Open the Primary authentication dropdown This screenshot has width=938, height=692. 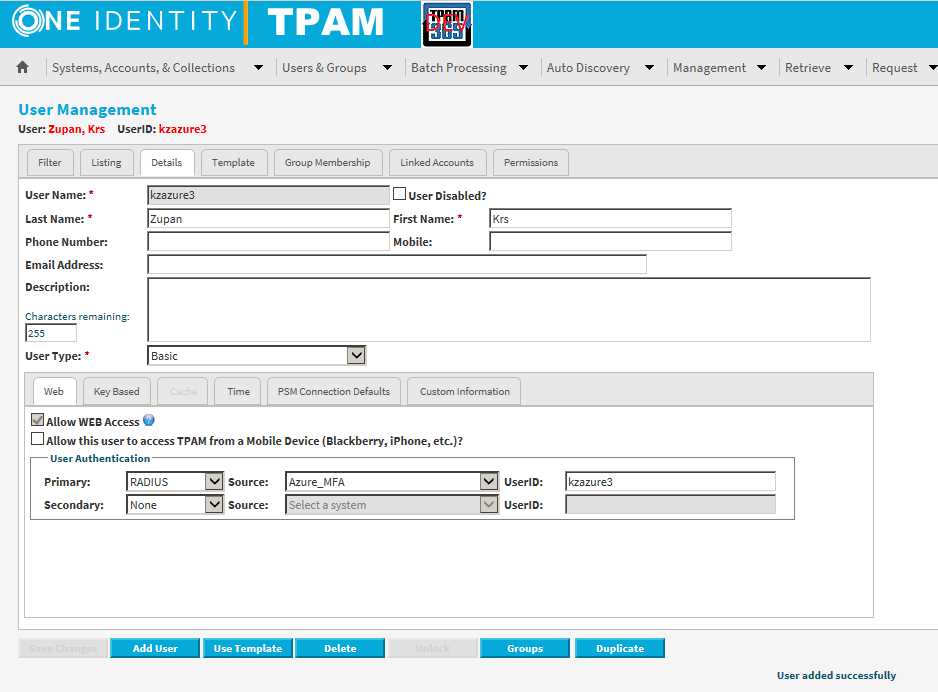point(175,481)
